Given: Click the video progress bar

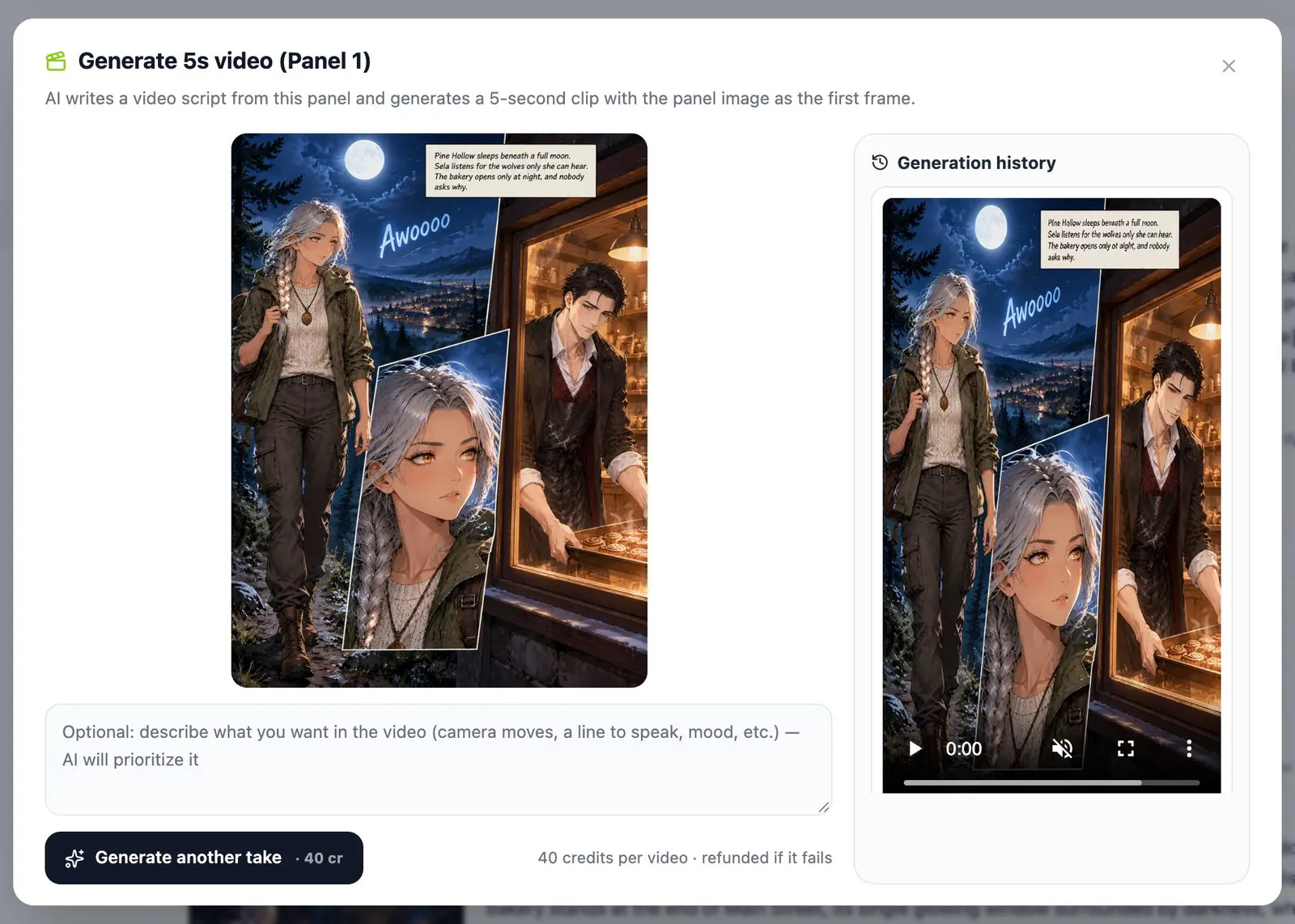Looking at the screenshot, I should click(1051, 782).
